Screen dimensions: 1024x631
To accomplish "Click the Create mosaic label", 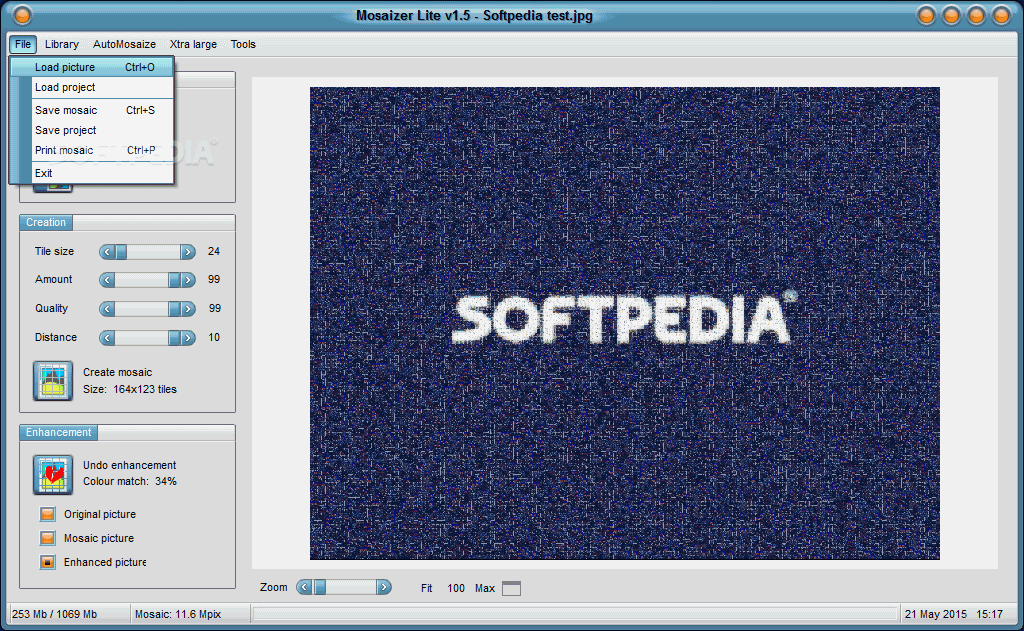I will coord(118,372).
